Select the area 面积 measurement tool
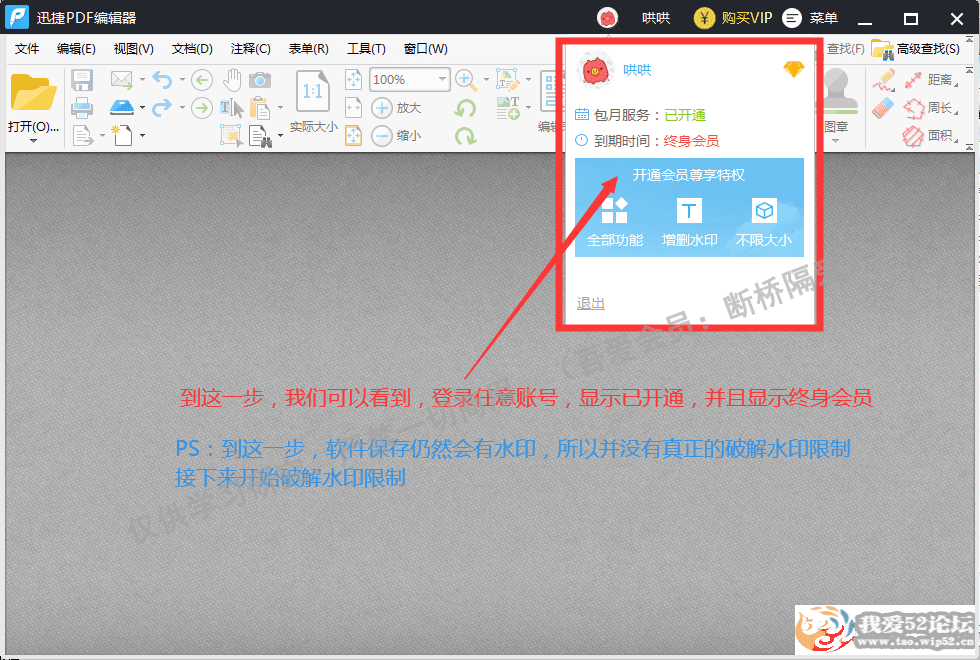 pos(930,136)
